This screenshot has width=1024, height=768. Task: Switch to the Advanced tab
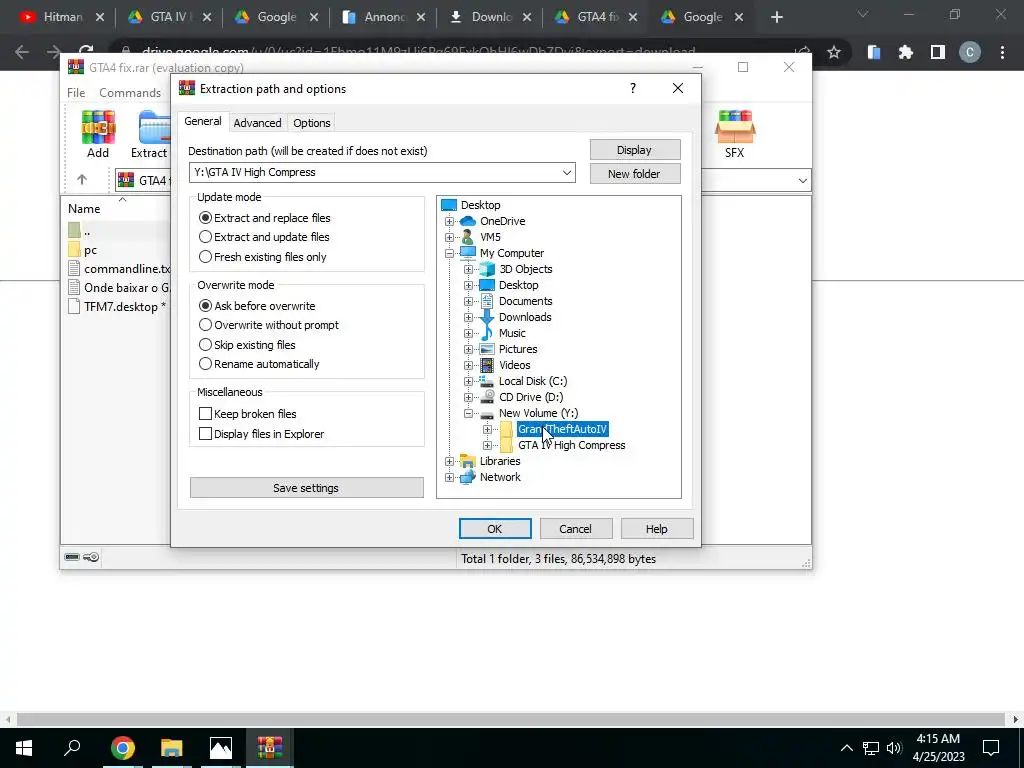[x=257, y=123]
